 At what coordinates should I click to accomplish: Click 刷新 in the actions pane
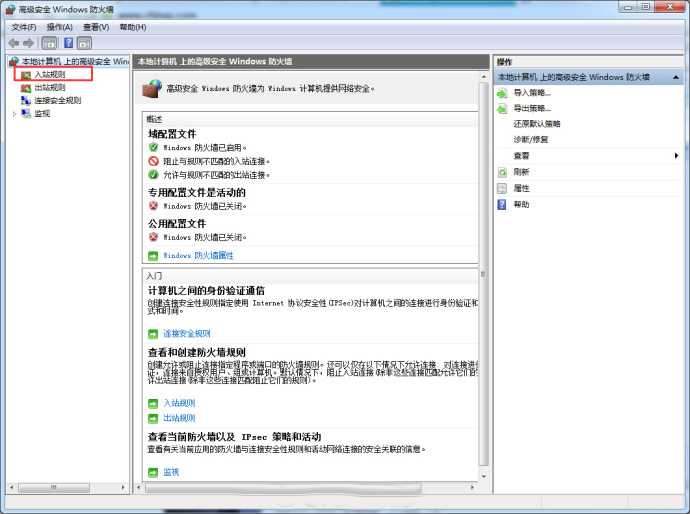[x=521, y=172]
